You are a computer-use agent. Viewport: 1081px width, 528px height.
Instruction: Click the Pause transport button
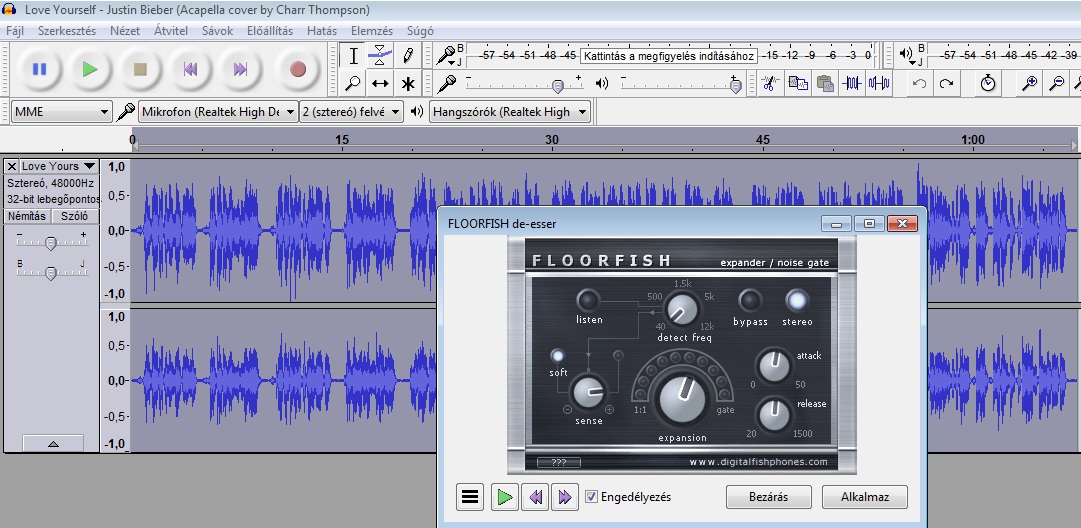coord(39,69)
